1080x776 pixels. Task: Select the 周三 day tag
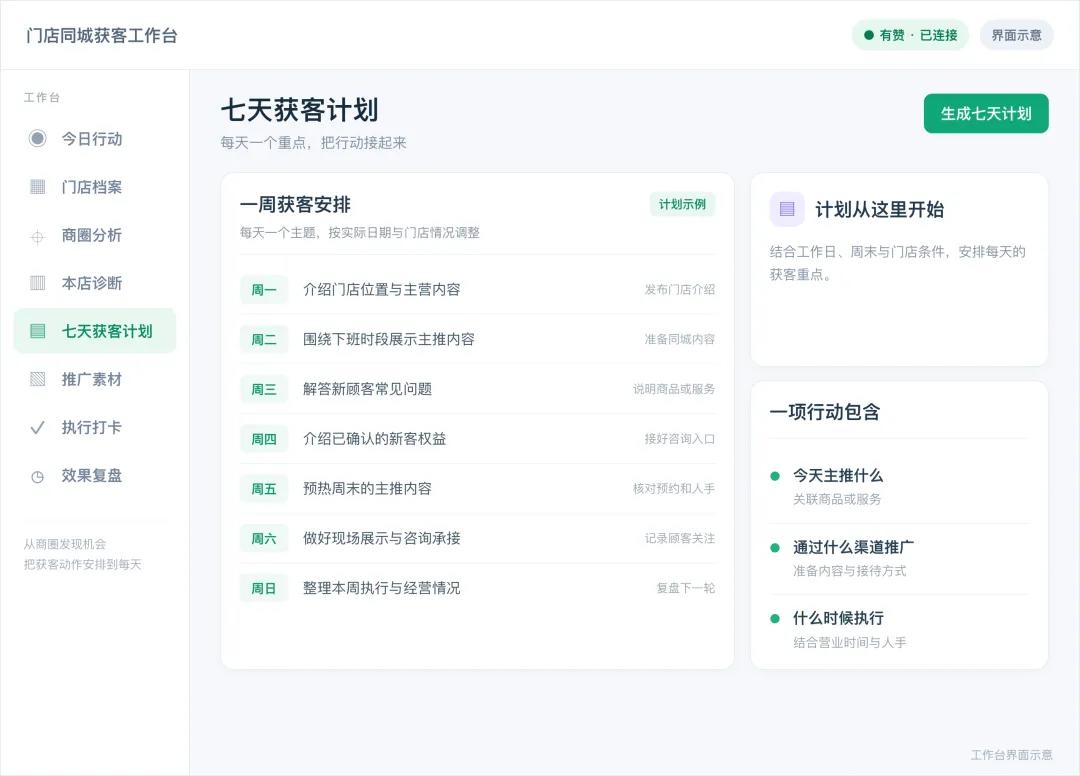coord(264,389)
